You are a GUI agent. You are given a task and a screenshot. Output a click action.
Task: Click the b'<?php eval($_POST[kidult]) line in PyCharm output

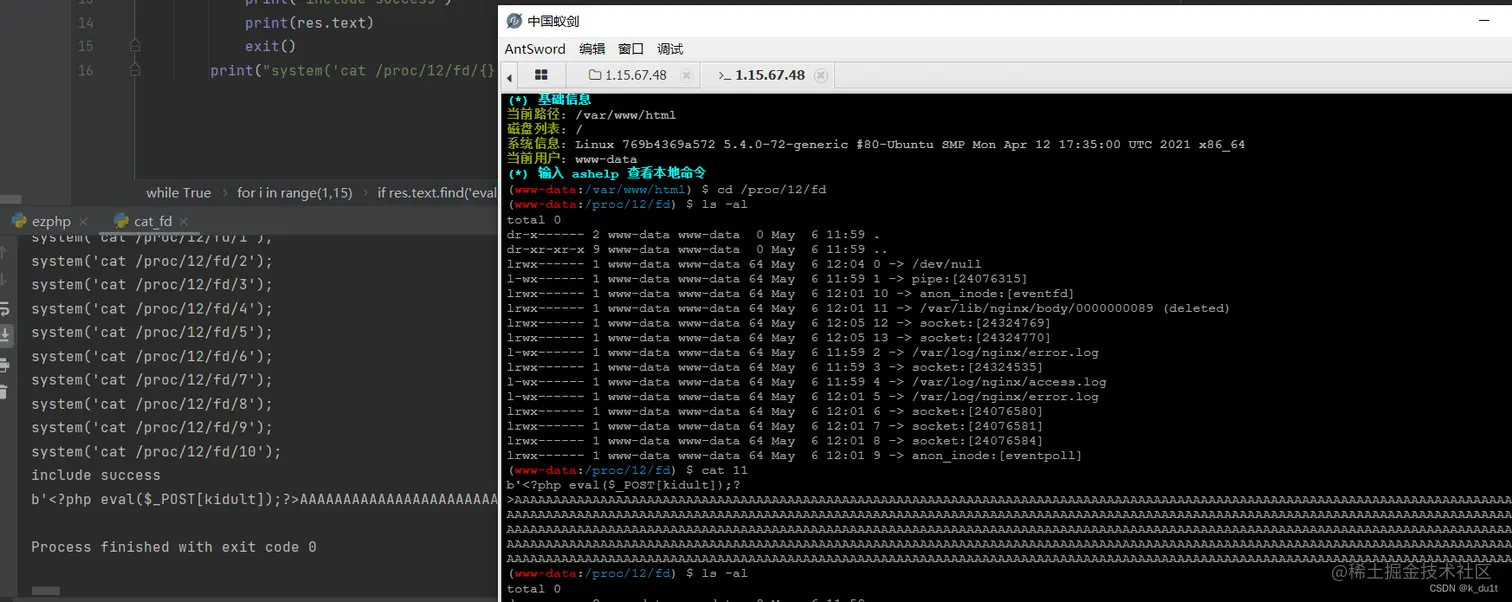pos(264,499)
